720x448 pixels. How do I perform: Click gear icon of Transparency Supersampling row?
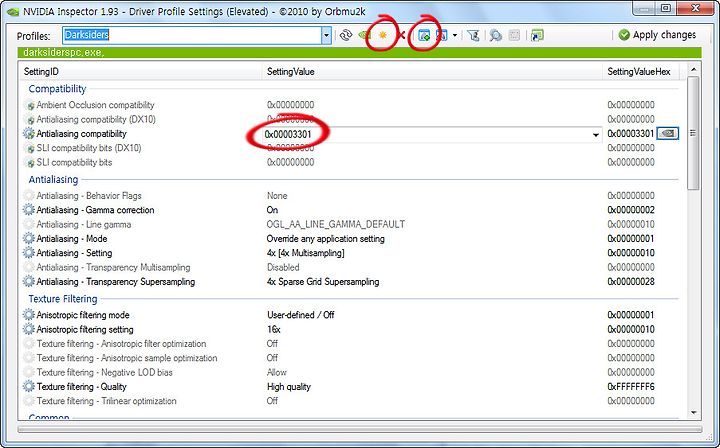click(28, 281)
